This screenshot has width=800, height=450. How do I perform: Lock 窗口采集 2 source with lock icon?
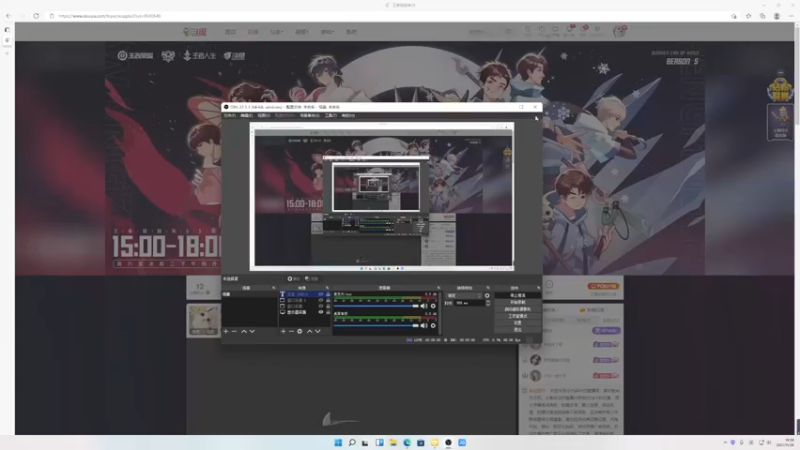(328, 300)
